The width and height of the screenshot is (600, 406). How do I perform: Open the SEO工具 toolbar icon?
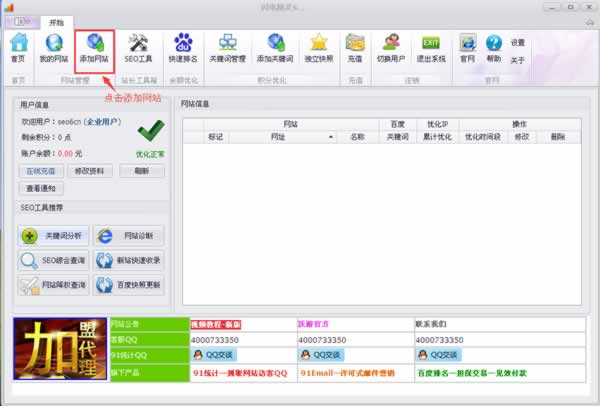click(137, 47)
